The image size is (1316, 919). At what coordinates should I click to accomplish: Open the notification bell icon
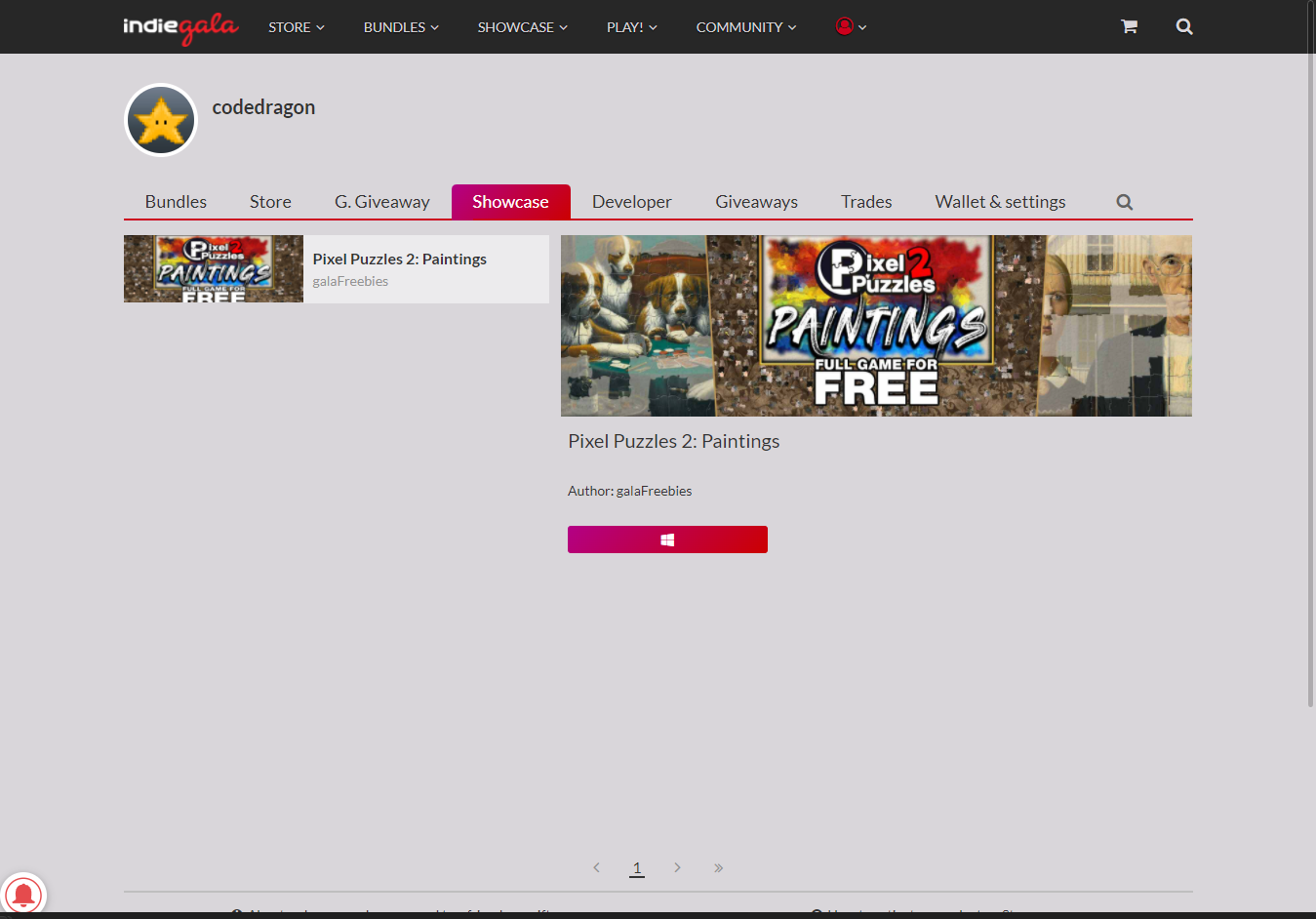[22, 895]
